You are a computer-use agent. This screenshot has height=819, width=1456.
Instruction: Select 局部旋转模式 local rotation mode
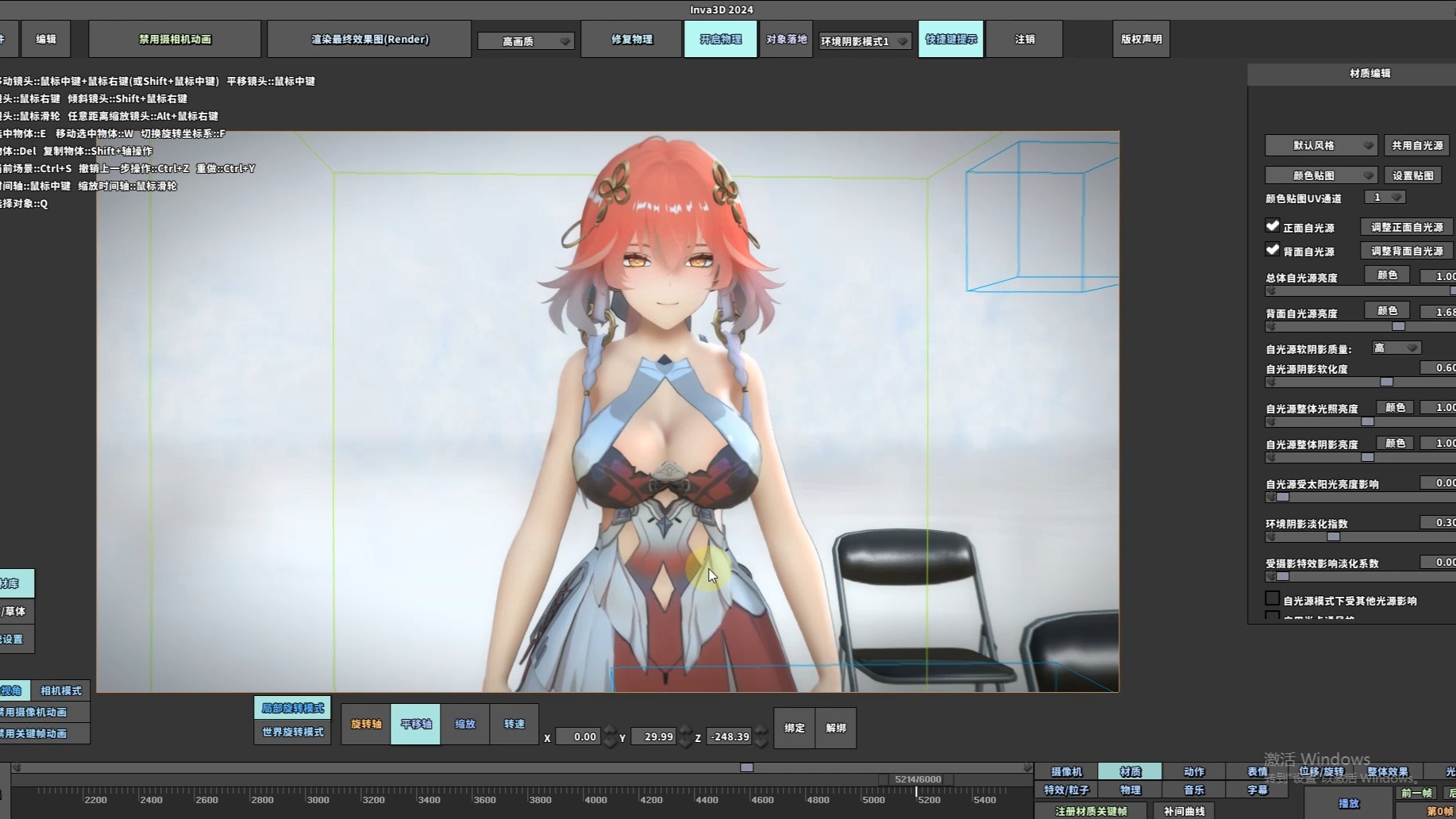click(292, 708)
